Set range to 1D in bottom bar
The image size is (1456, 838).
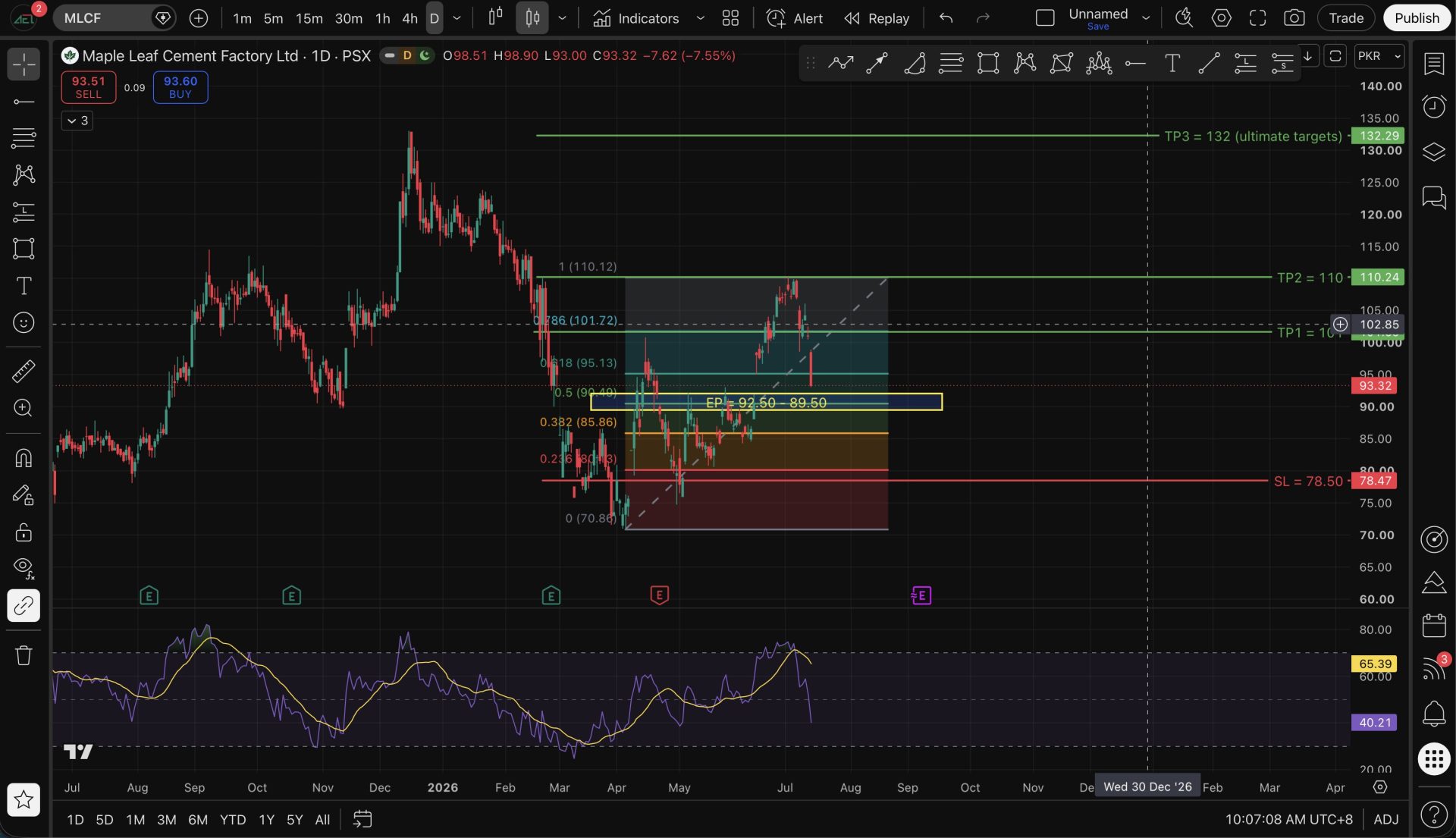[75, 820]
